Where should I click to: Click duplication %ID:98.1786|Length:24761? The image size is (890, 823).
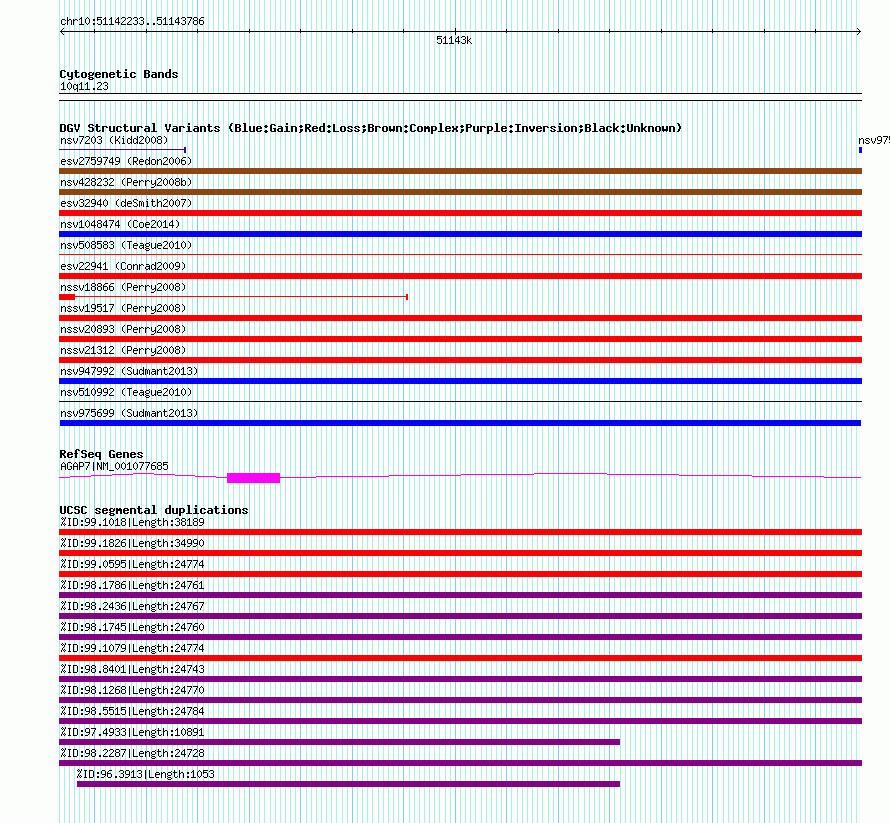(132, 585)
